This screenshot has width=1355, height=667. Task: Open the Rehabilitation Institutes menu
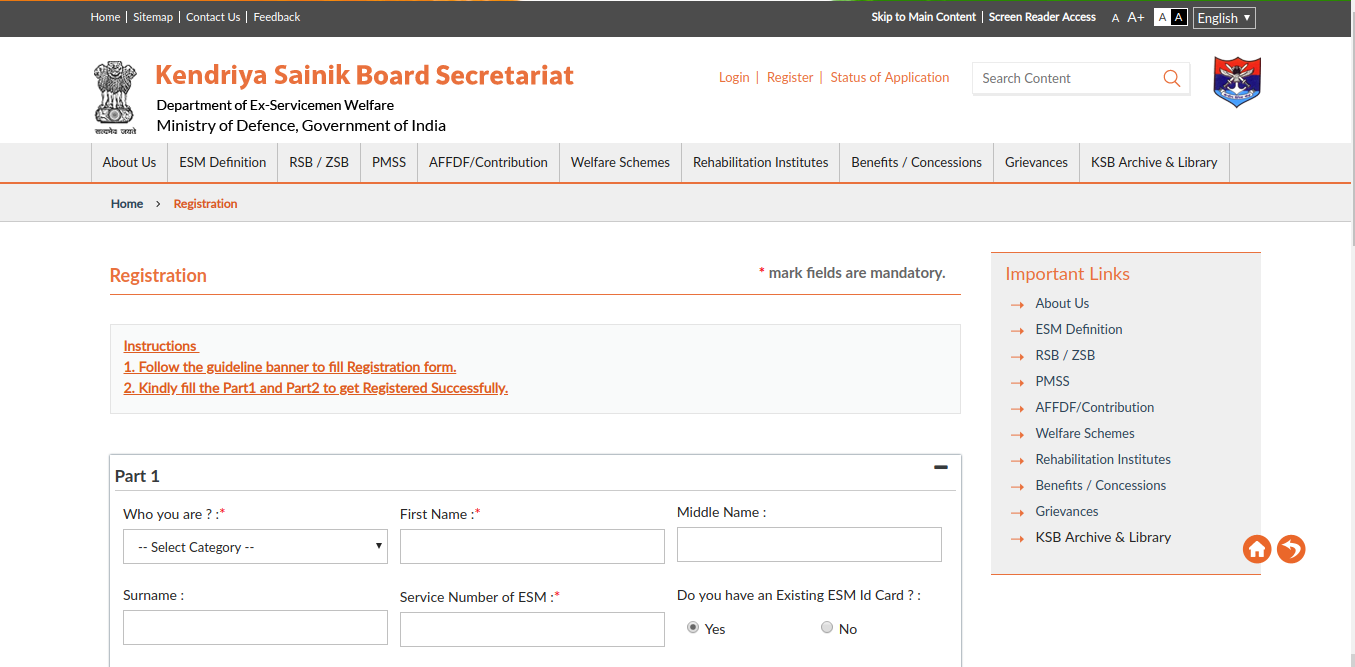760,162
